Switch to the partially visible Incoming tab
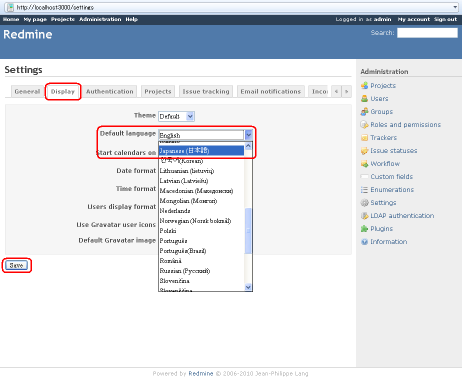Screen dimensions: 462x379 319,91
